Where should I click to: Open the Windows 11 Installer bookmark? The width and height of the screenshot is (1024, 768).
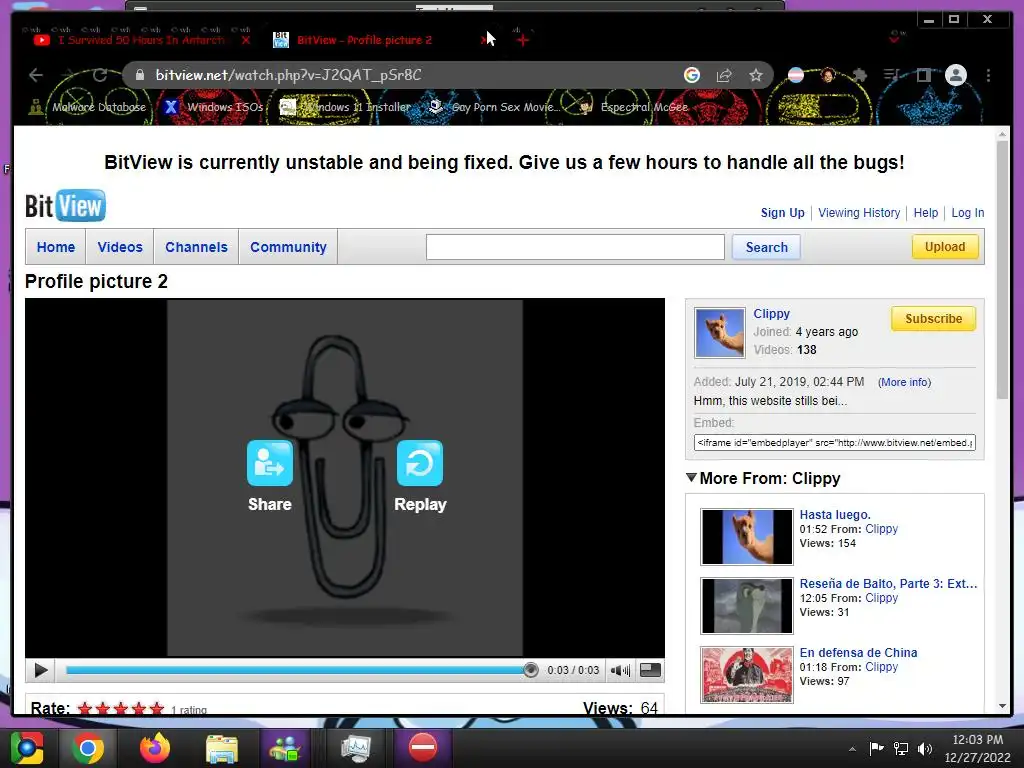point(345,107)
